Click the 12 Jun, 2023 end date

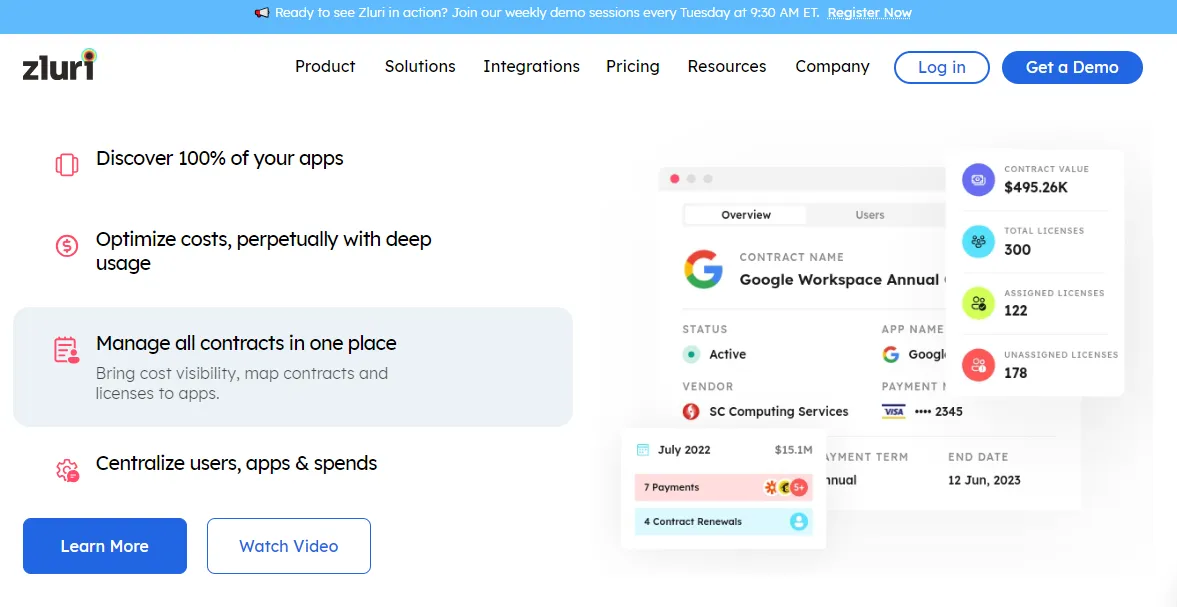pos(984,480)
